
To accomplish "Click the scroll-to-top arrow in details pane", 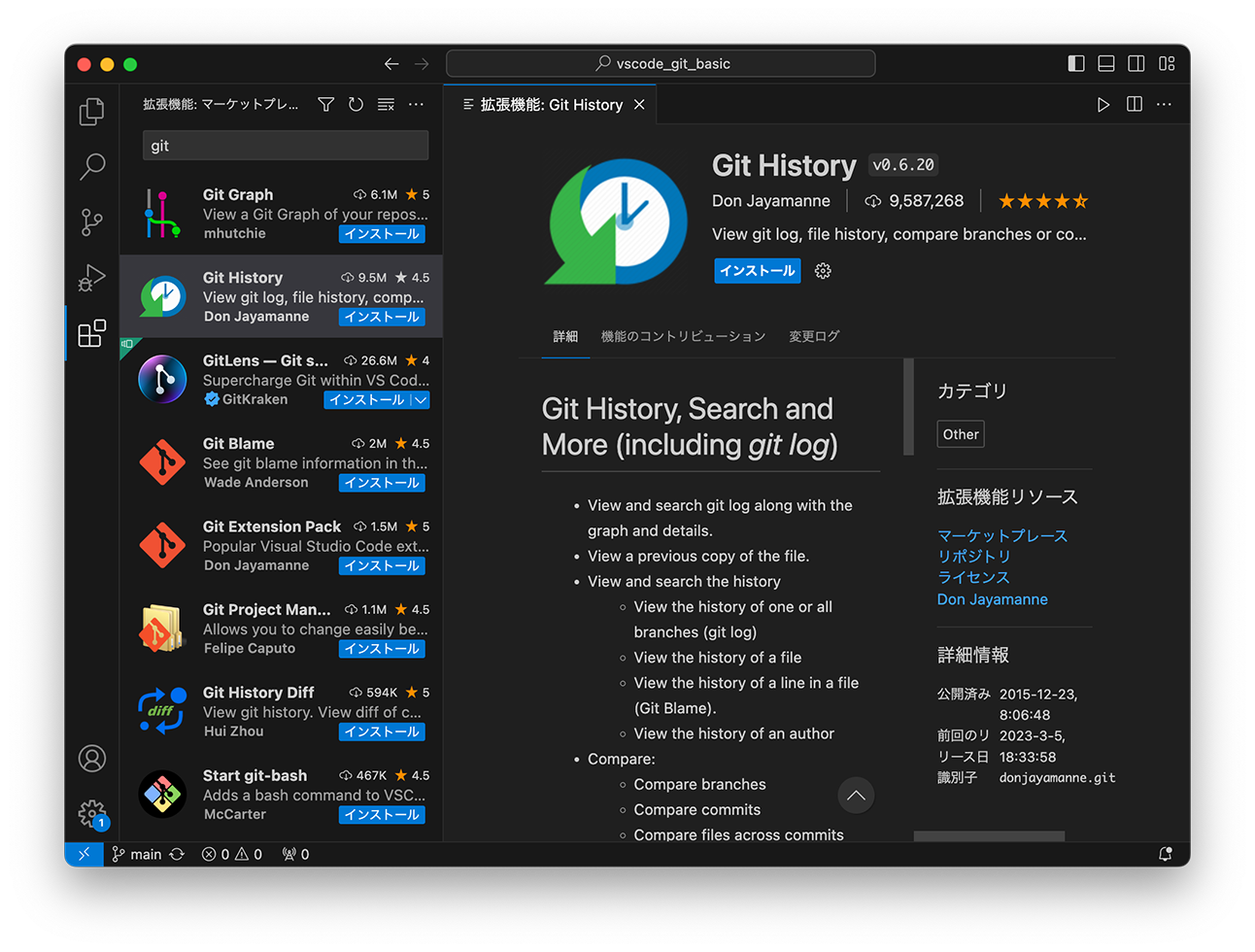I will click(x=856, y=795).
